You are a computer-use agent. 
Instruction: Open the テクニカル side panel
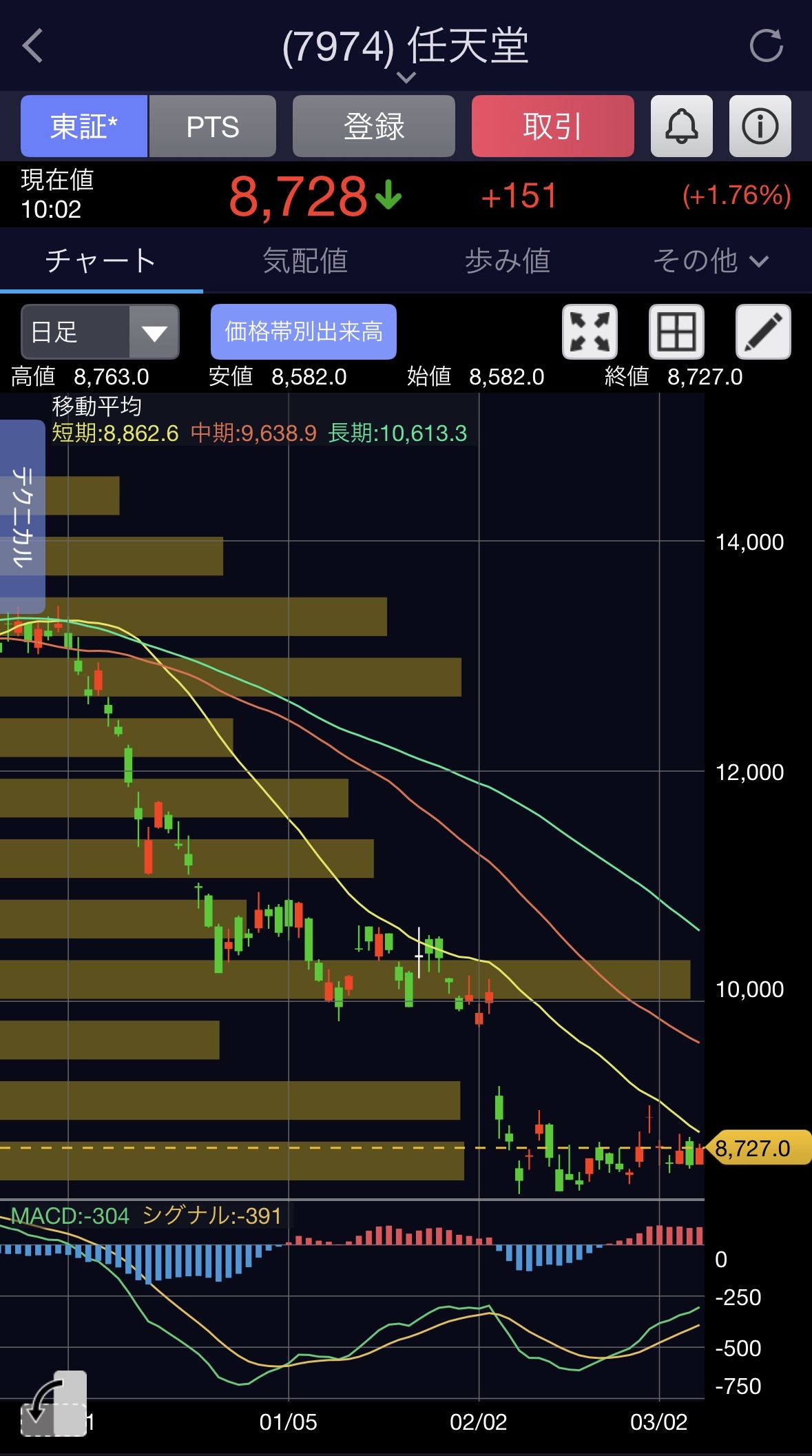point(22,516)
